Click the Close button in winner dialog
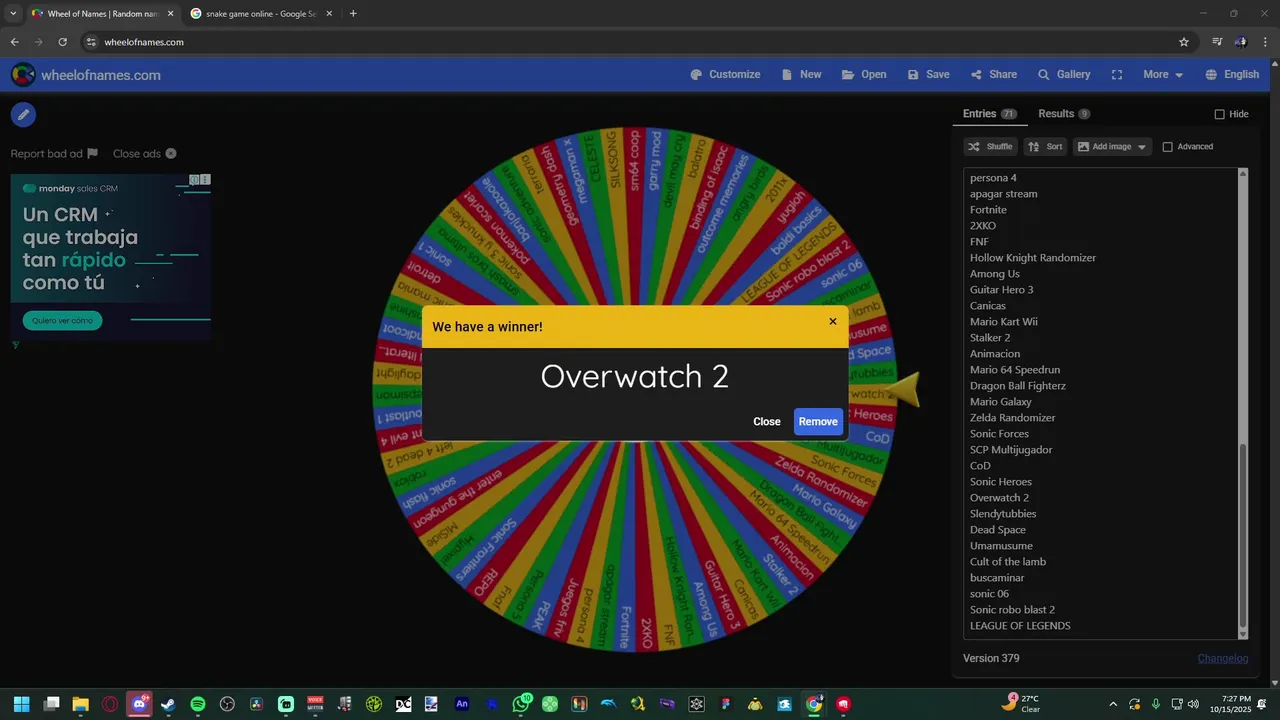Screen dimensions: 1280x720 tap(767, 422)
